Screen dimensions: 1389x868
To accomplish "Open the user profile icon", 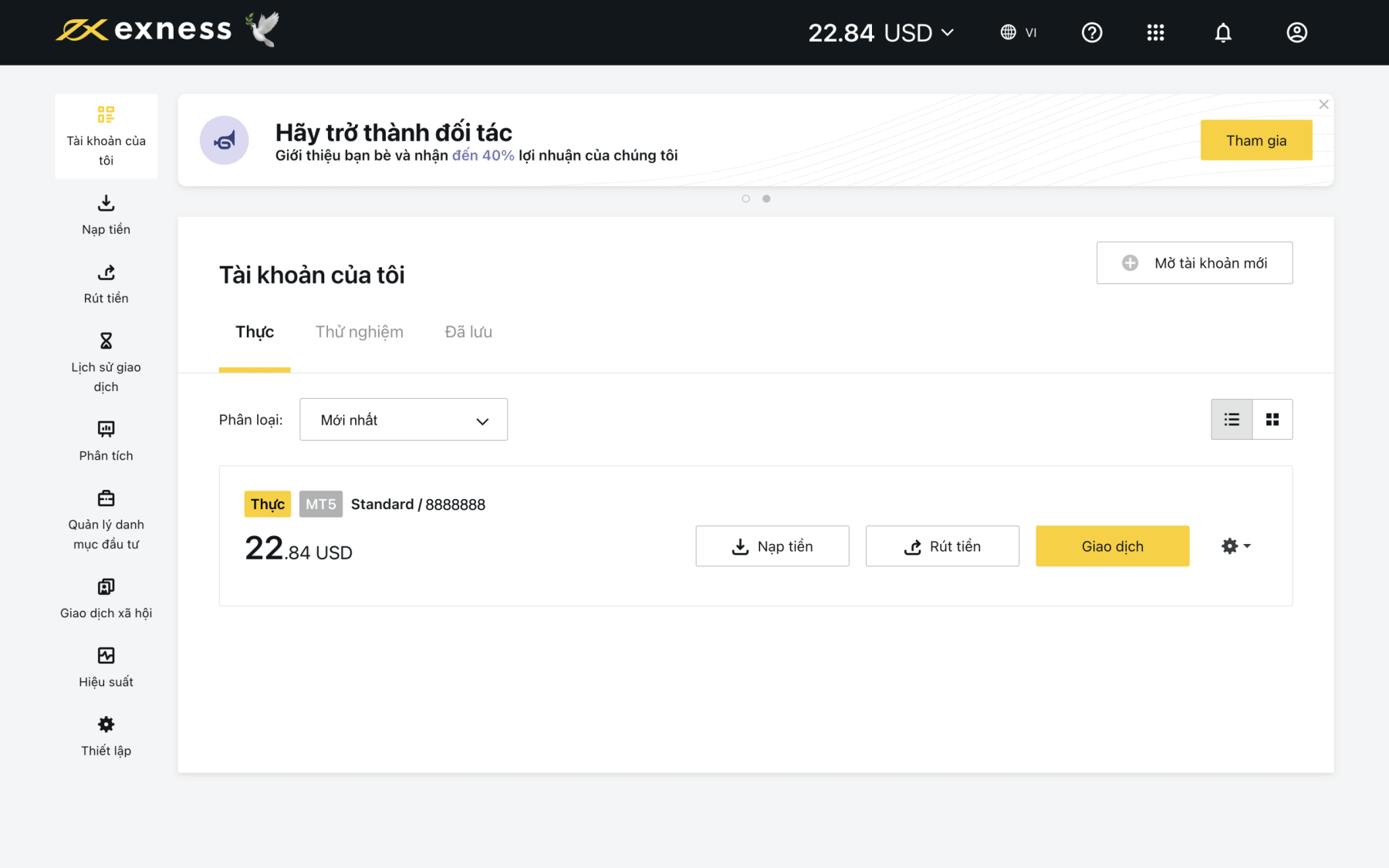I will pyautogui.click(x=1296, y=32).
